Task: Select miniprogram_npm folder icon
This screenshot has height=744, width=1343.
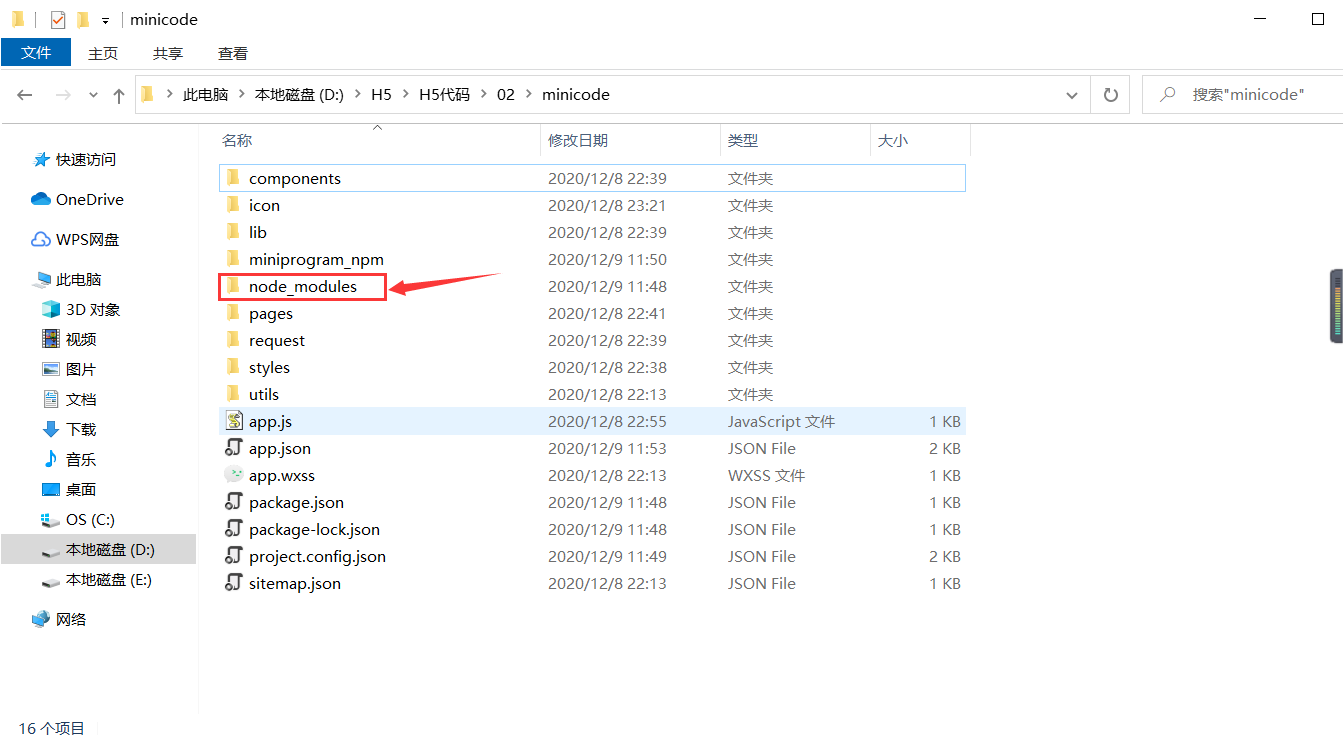Action: click(233, 259)
